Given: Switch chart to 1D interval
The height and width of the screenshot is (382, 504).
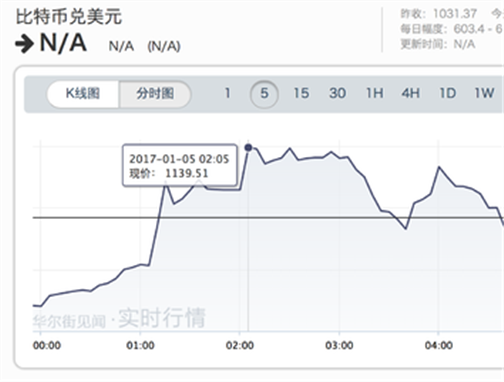Looking at the screenshot, I should pos(448,93).
